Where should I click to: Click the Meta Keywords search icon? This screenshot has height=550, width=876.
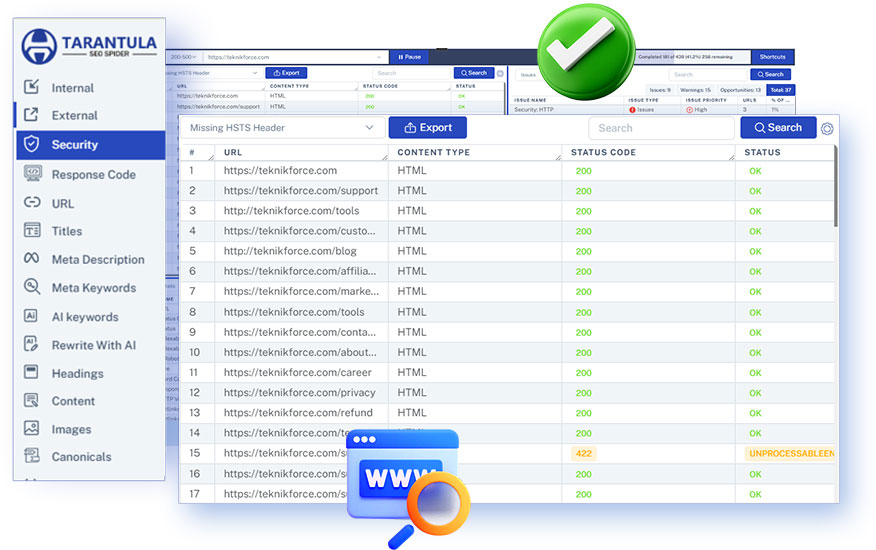pyautogui.click(x=32, y=287)
